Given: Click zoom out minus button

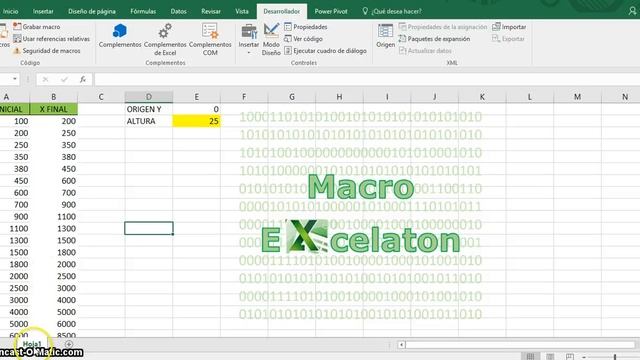Looking at the screenshot, I should 584,357.
